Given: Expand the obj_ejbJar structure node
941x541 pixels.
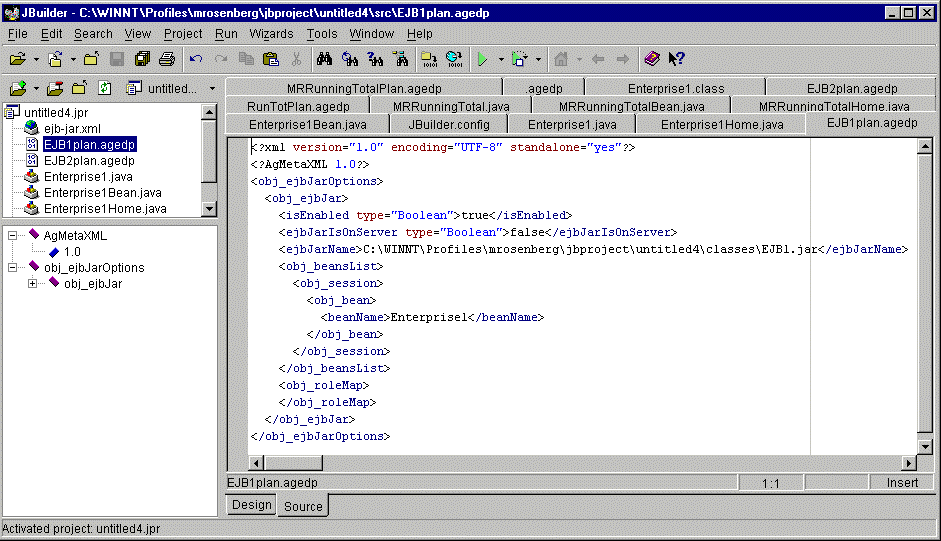Looking at the screenshot, I should [32, 283].
